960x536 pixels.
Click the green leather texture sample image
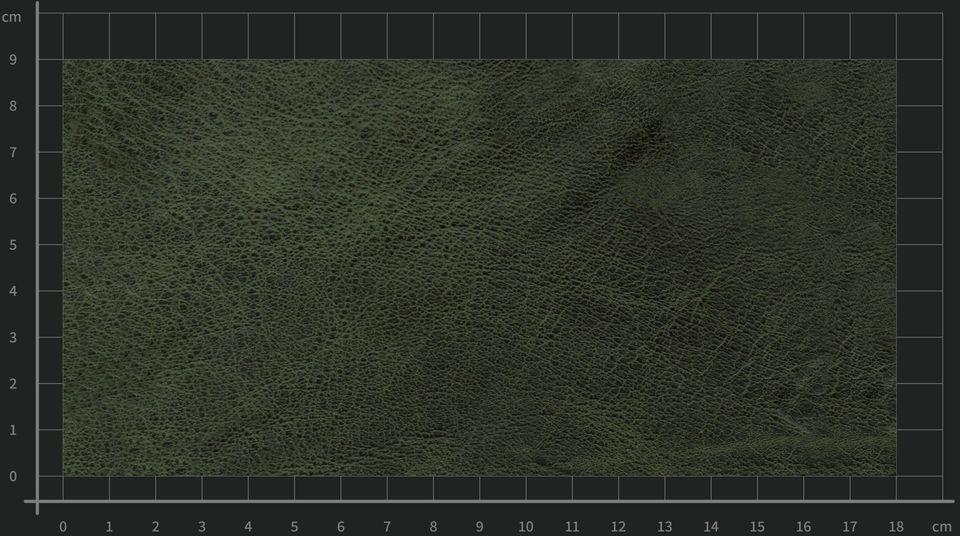(x=479, y=268)
